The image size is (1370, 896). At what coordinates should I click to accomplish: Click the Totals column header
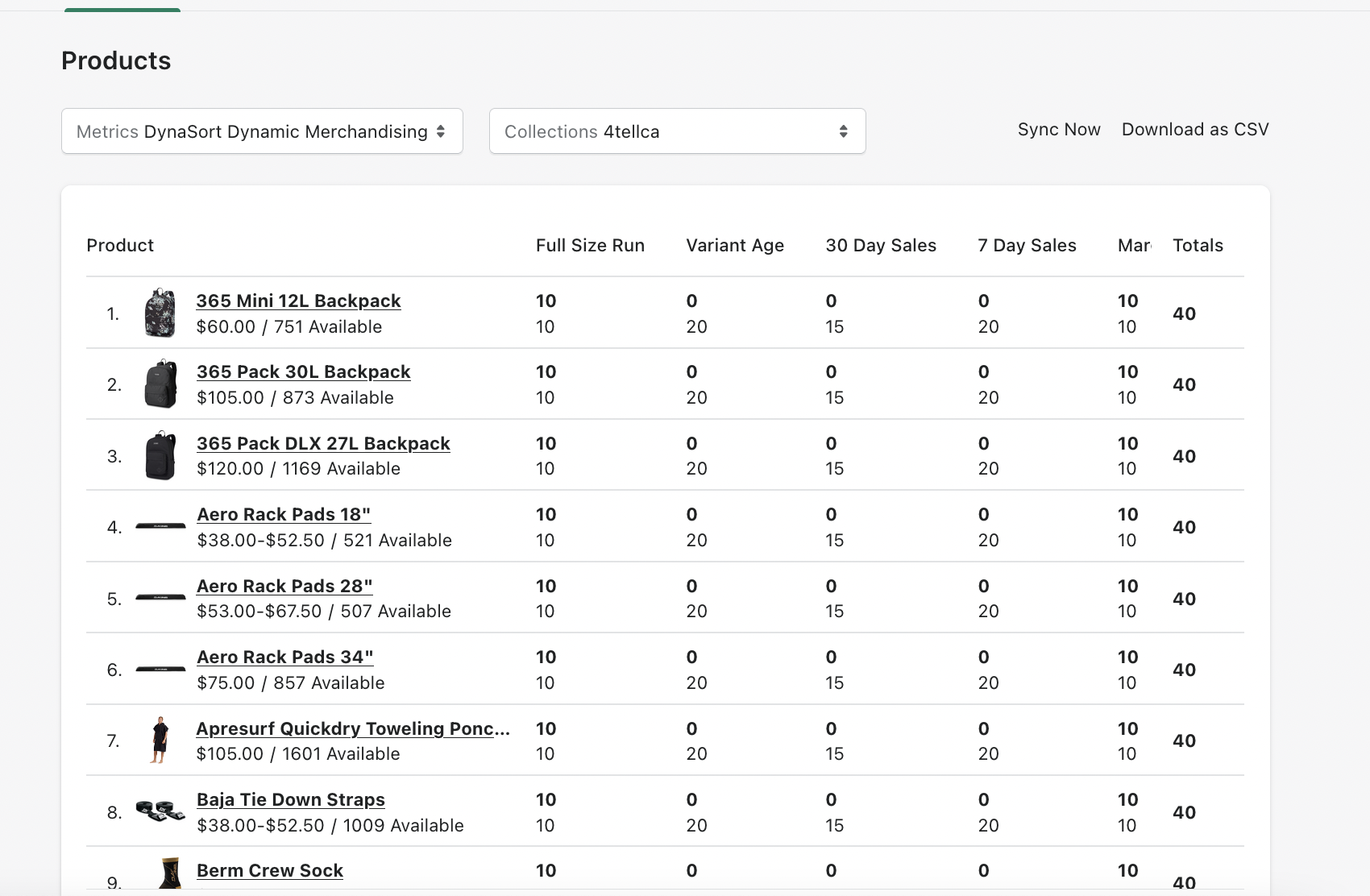point(1198,246)
